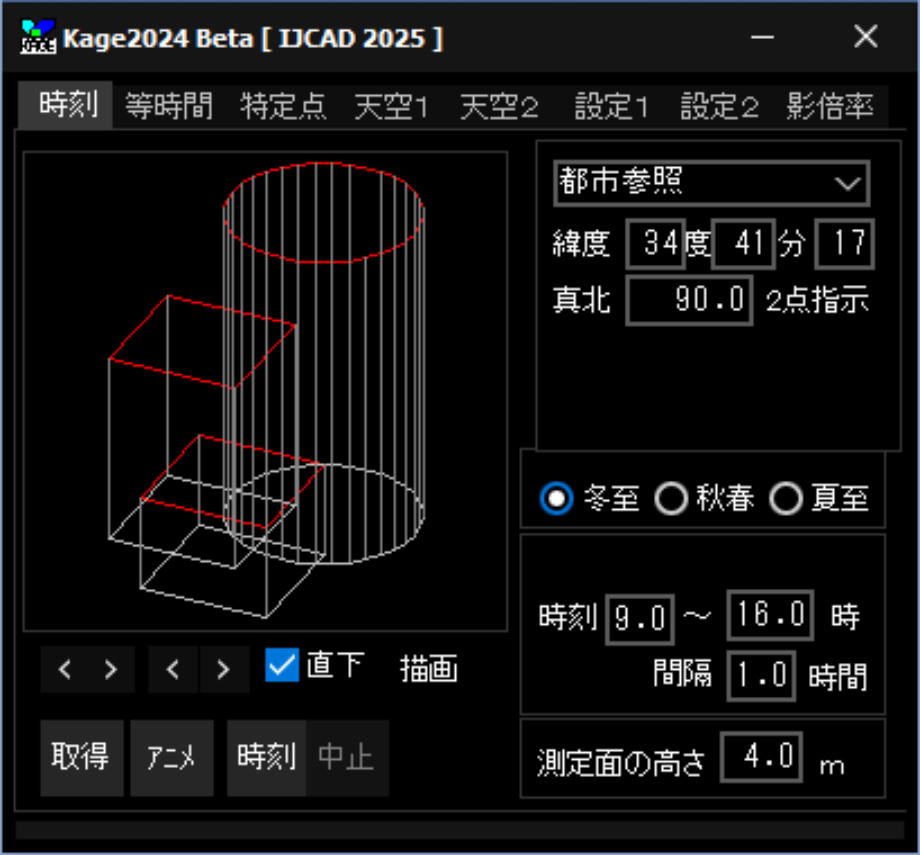This screenshot has width=920, height=855.
Task: Open the 天空1 tab
Action: [x=392, y=106]
